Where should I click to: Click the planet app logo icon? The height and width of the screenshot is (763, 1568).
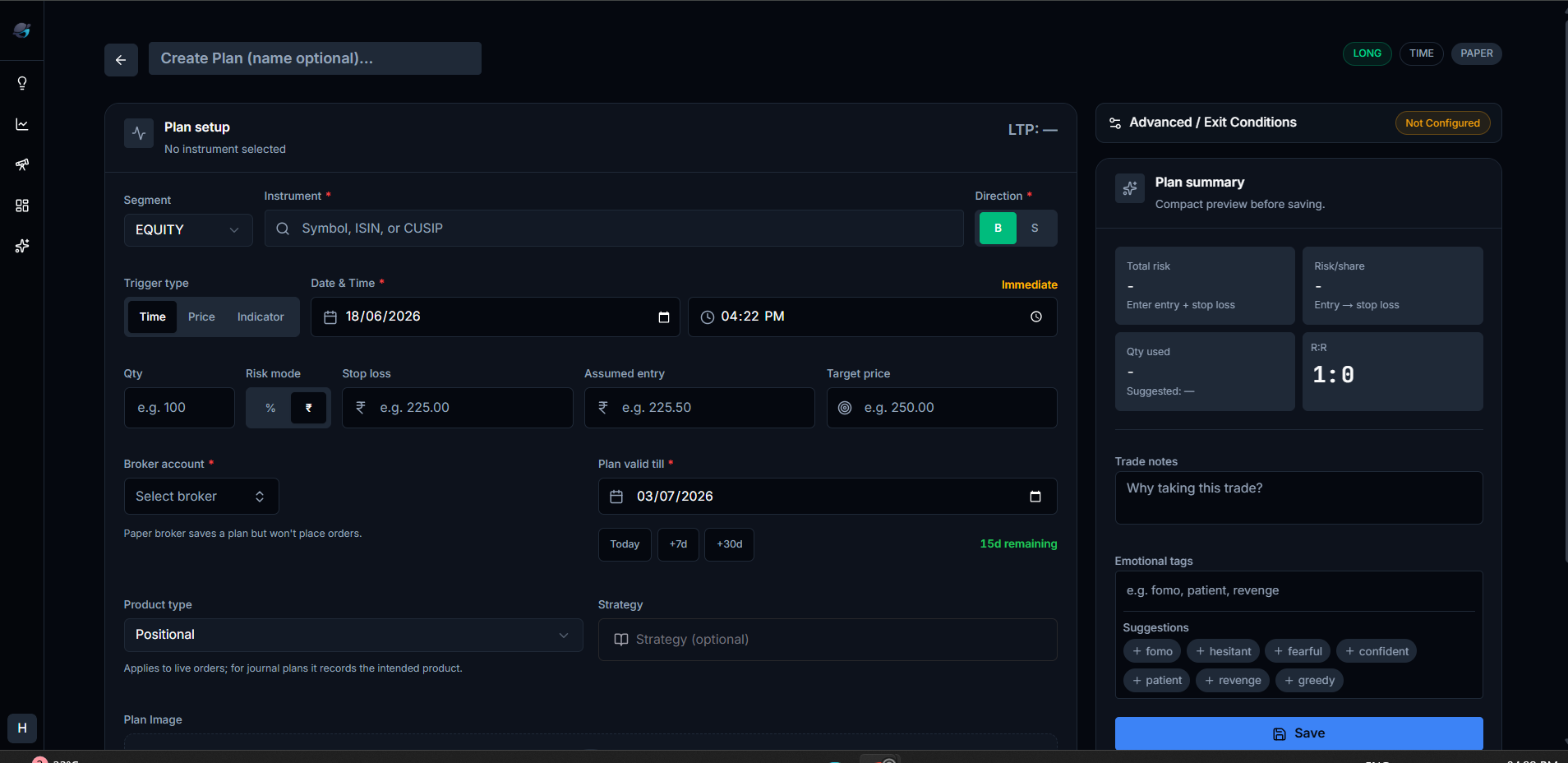click(22, 30)
